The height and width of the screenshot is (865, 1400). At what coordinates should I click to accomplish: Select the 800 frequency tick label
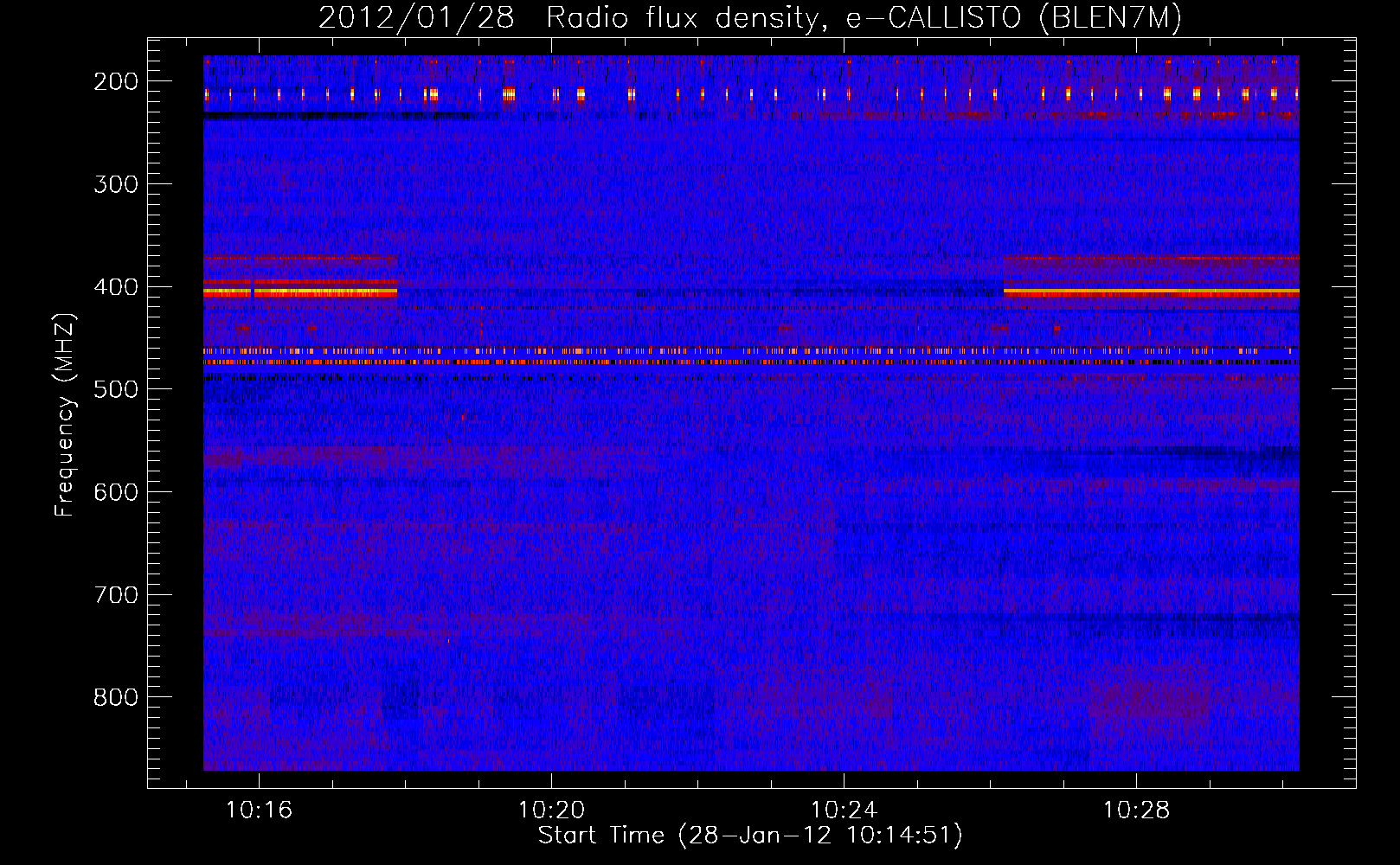tap(116, 697)
